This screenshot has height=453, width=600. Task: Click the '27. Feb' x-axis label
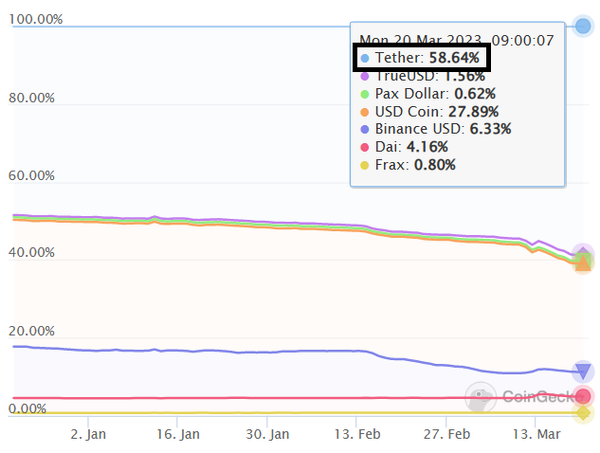(x=447, y=434)
